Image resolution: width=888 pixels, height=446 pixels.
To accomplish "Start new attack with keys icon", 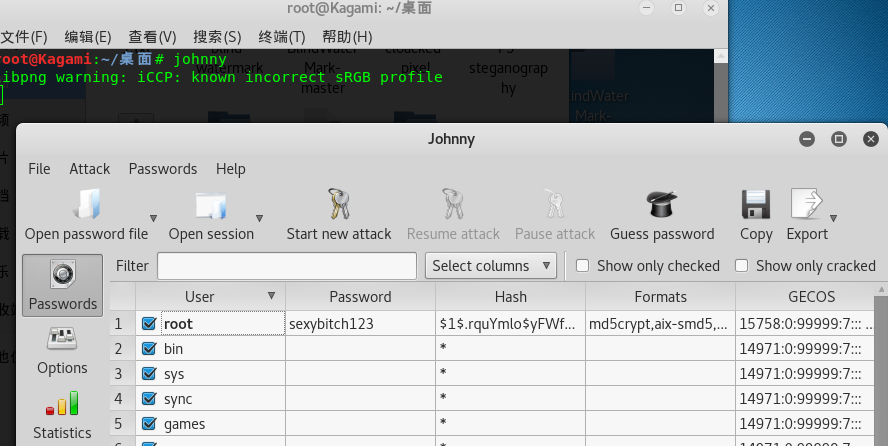I will click(x=339, y=204).
